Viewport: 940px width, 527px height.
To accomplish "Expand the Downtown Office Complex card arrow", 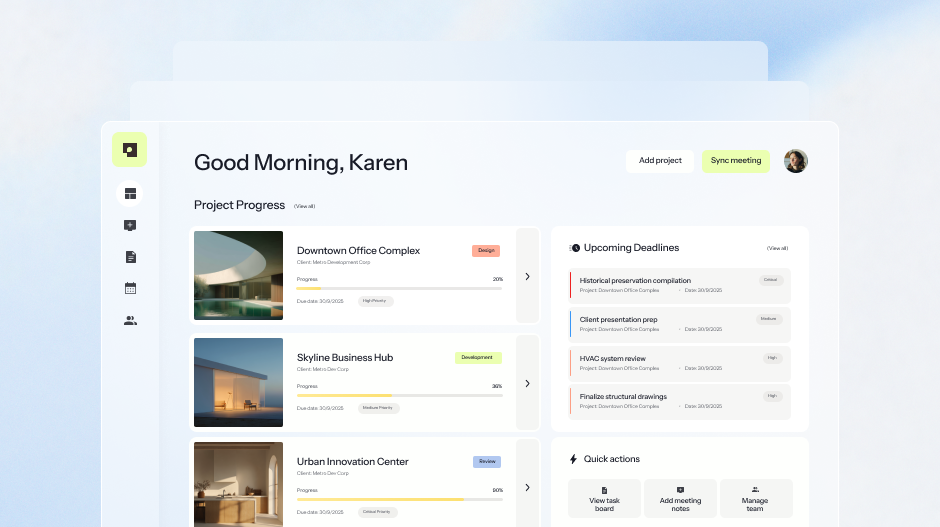I will point(528,276).
